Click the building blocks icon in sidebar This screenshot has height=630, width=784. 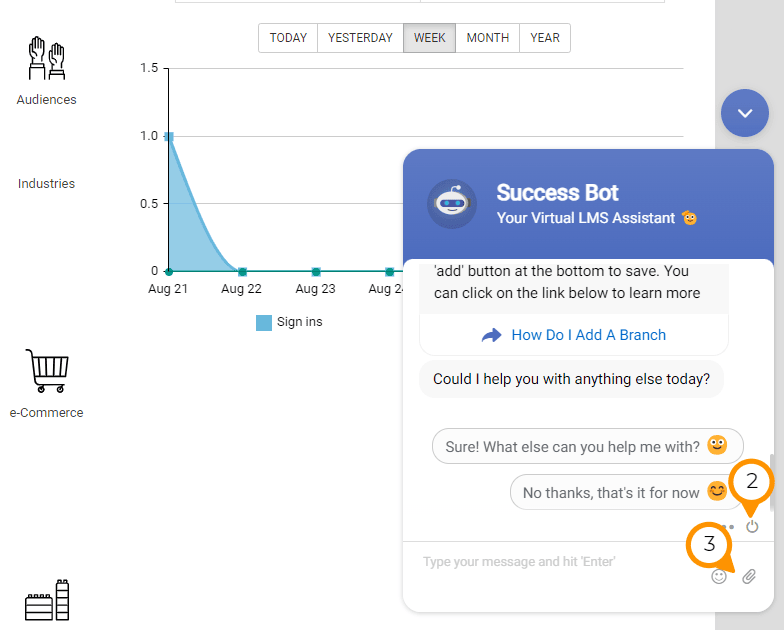tap(47, 600)
